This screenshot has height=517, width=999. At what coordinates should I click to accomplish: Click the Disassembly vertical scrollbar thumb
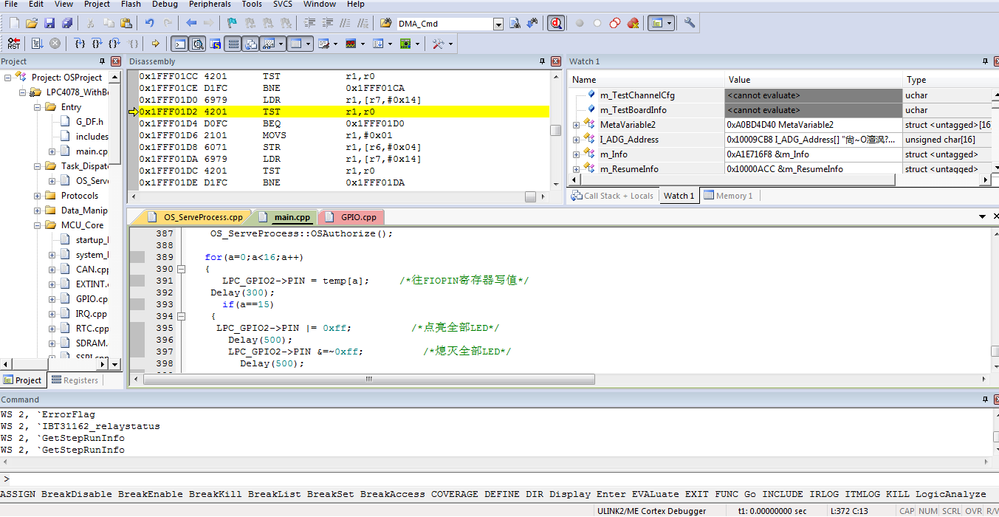556,130
